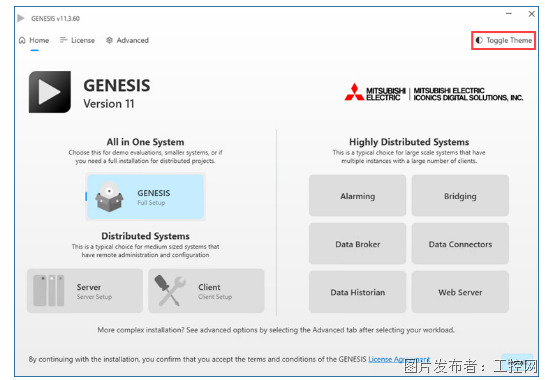
Task: Select the Bridging workload tile
Action: pos(460,196)
